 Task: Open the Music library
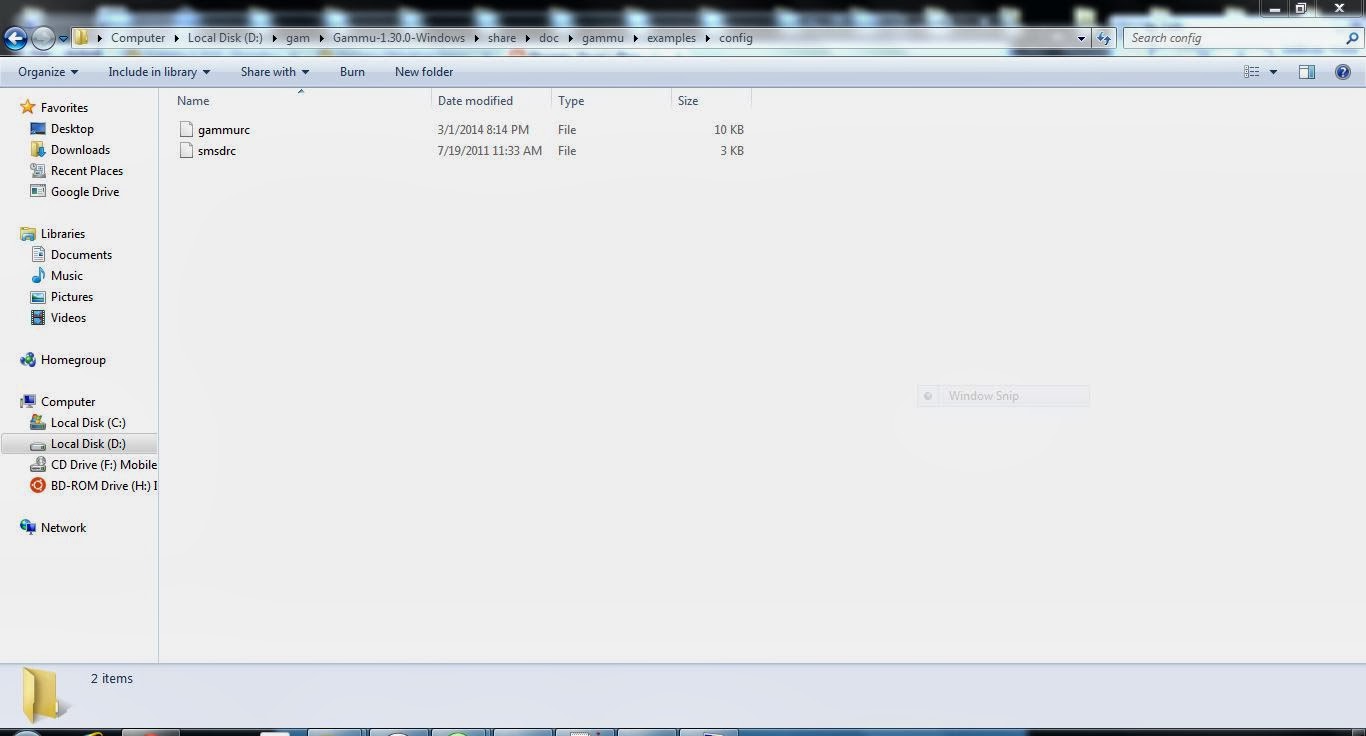67,276
